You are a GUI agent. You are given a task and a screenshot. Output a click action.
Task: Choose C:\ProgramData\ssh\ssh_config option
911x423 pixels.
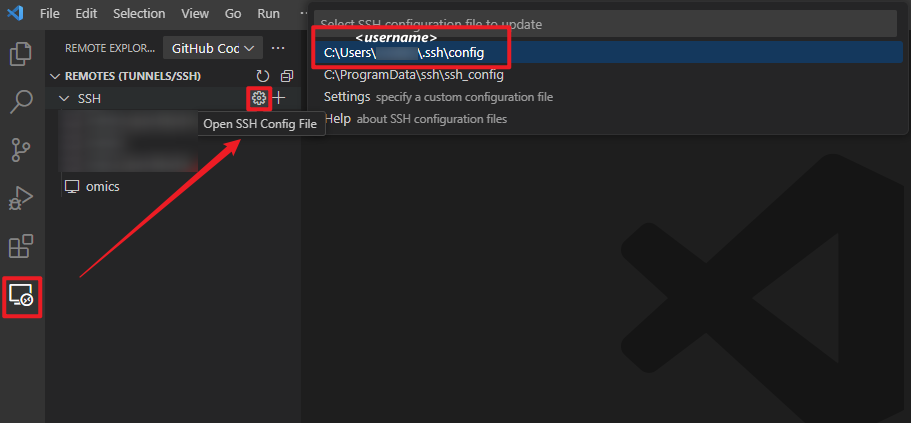pyautogui.click(x=413, y=75)
